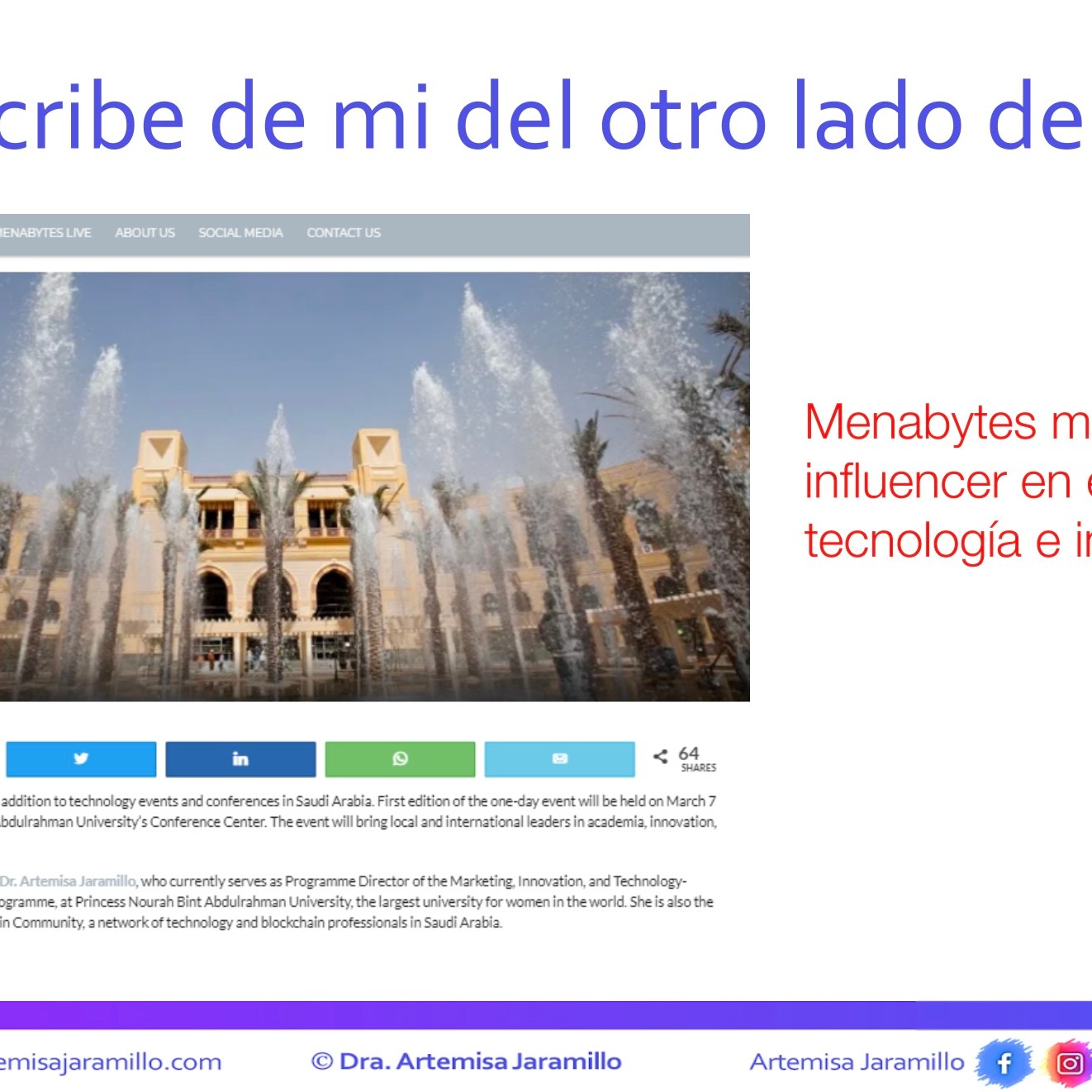
Task: Open the Menabytes Live menu item
Action: coord(45,233)
